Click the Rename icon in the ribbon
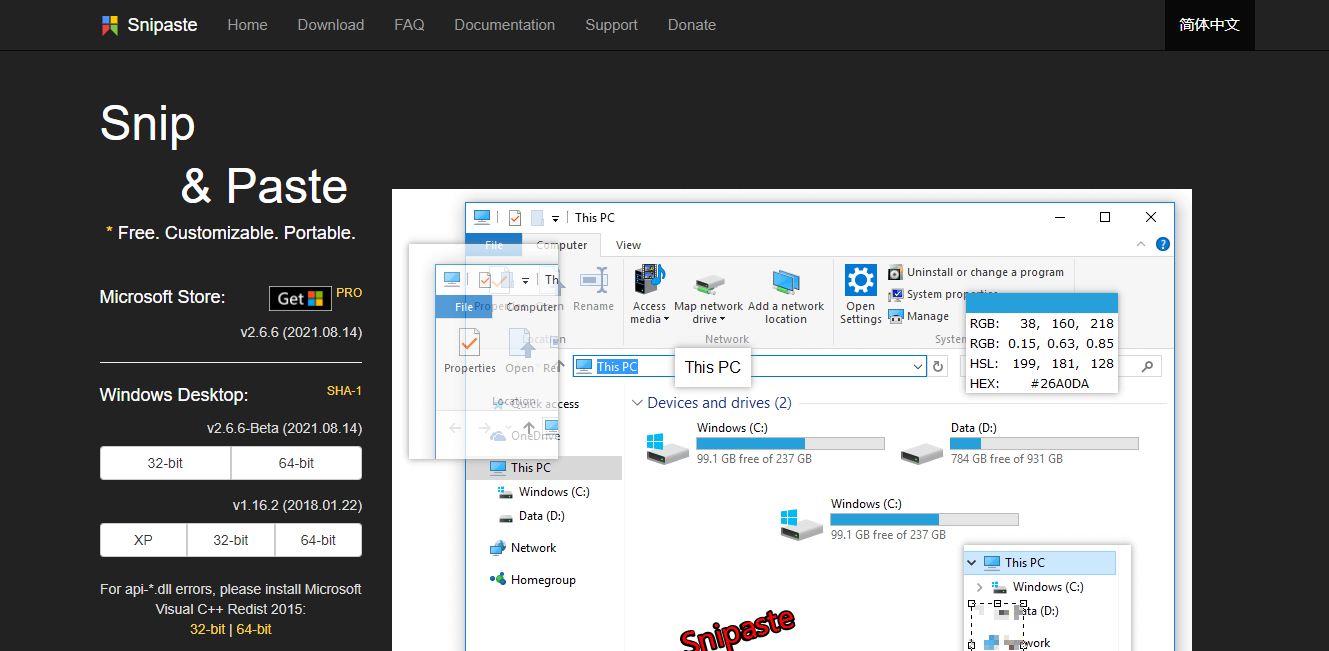The height and width of the screenshot is (651, 1329). click(x=593, y=280)
